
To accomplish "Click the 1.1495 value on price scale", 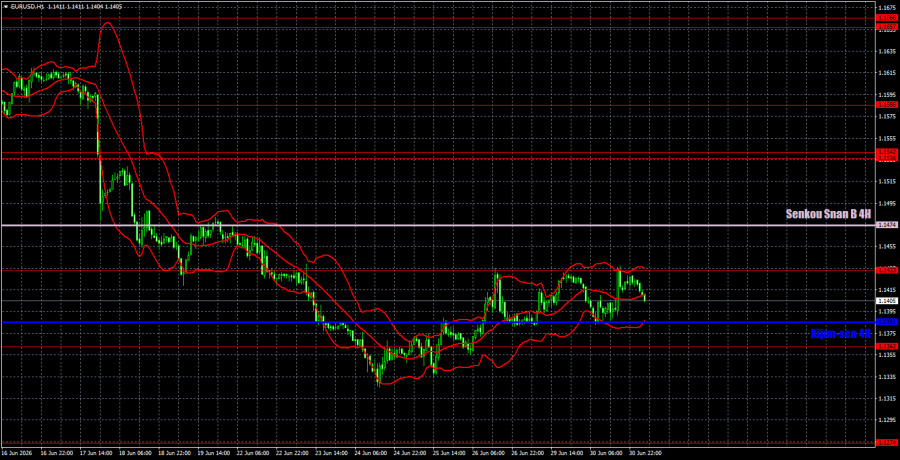I will coord(887,203).
